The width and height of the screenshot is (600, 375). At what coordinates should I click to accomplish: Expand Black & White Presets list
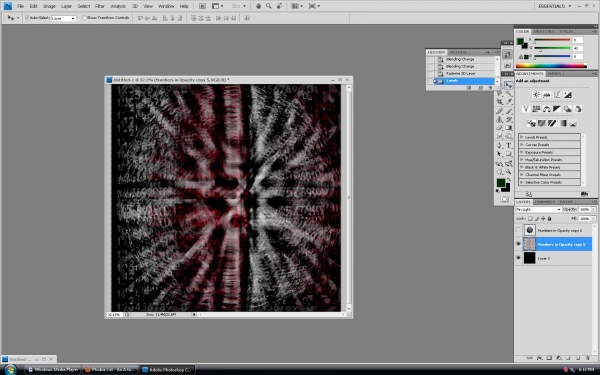pos(522,167)
